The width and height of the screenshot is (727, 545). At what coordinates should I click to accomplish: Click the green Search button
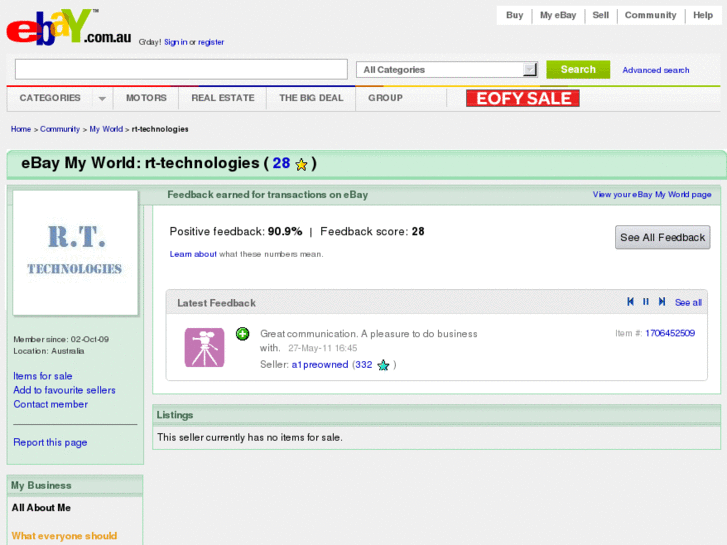point(578,70)
